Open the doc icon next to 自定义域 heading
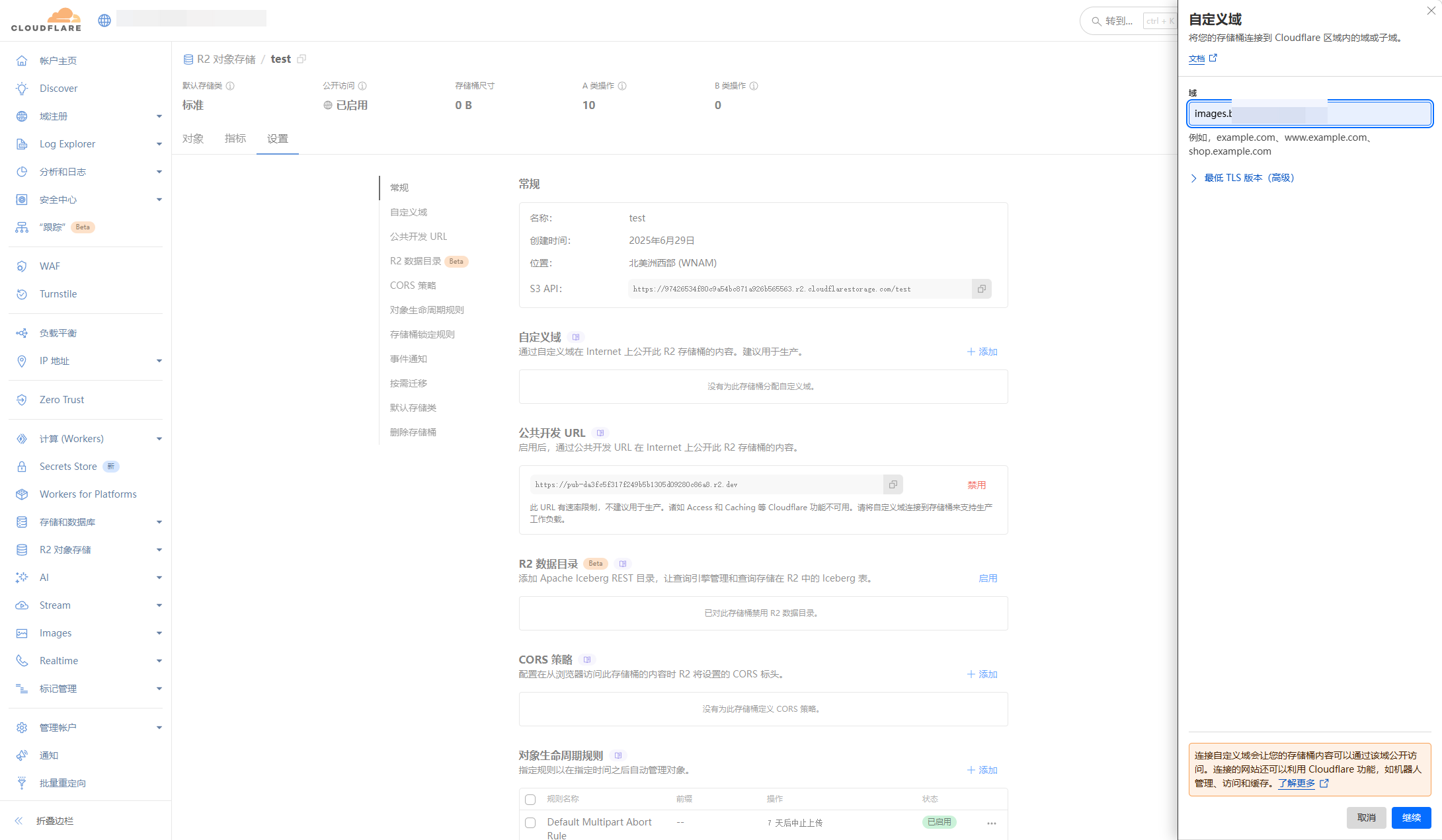1442x840 pixels. (x=576, y=337)
